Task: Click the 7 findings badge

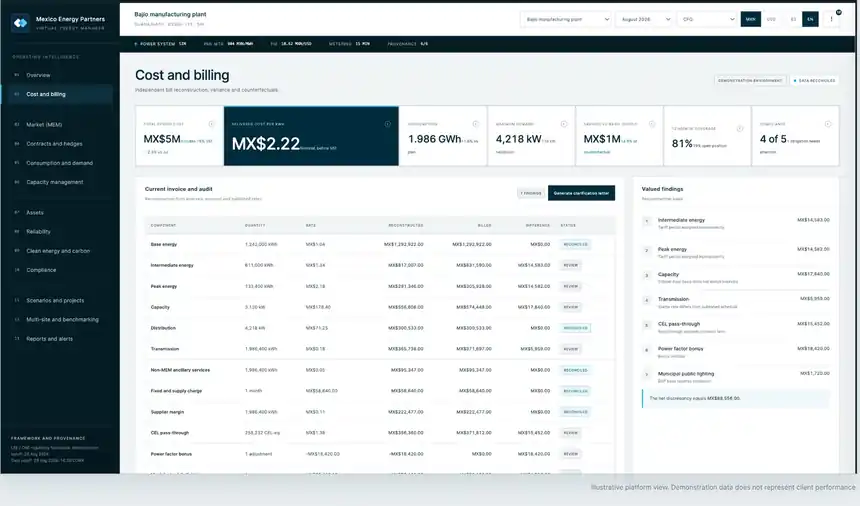Action: point(530,193)
